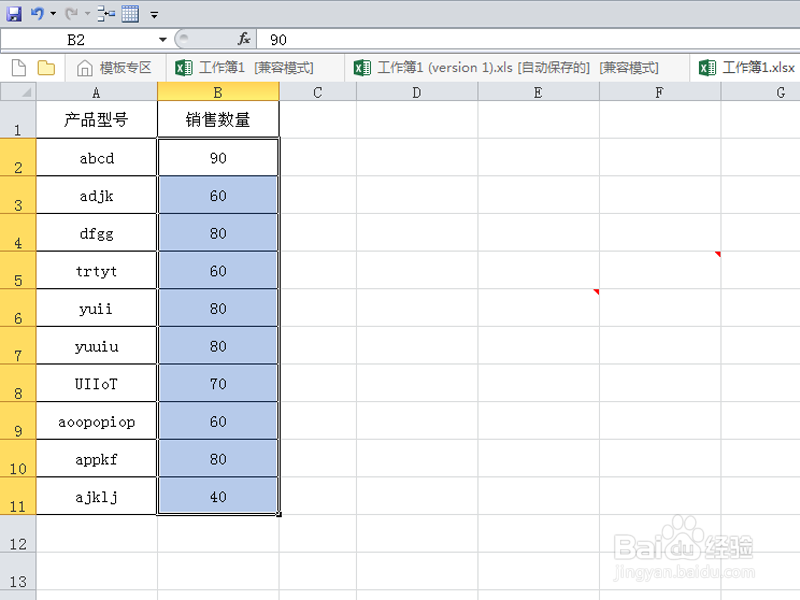Select column D header

(x=417, y=92)
